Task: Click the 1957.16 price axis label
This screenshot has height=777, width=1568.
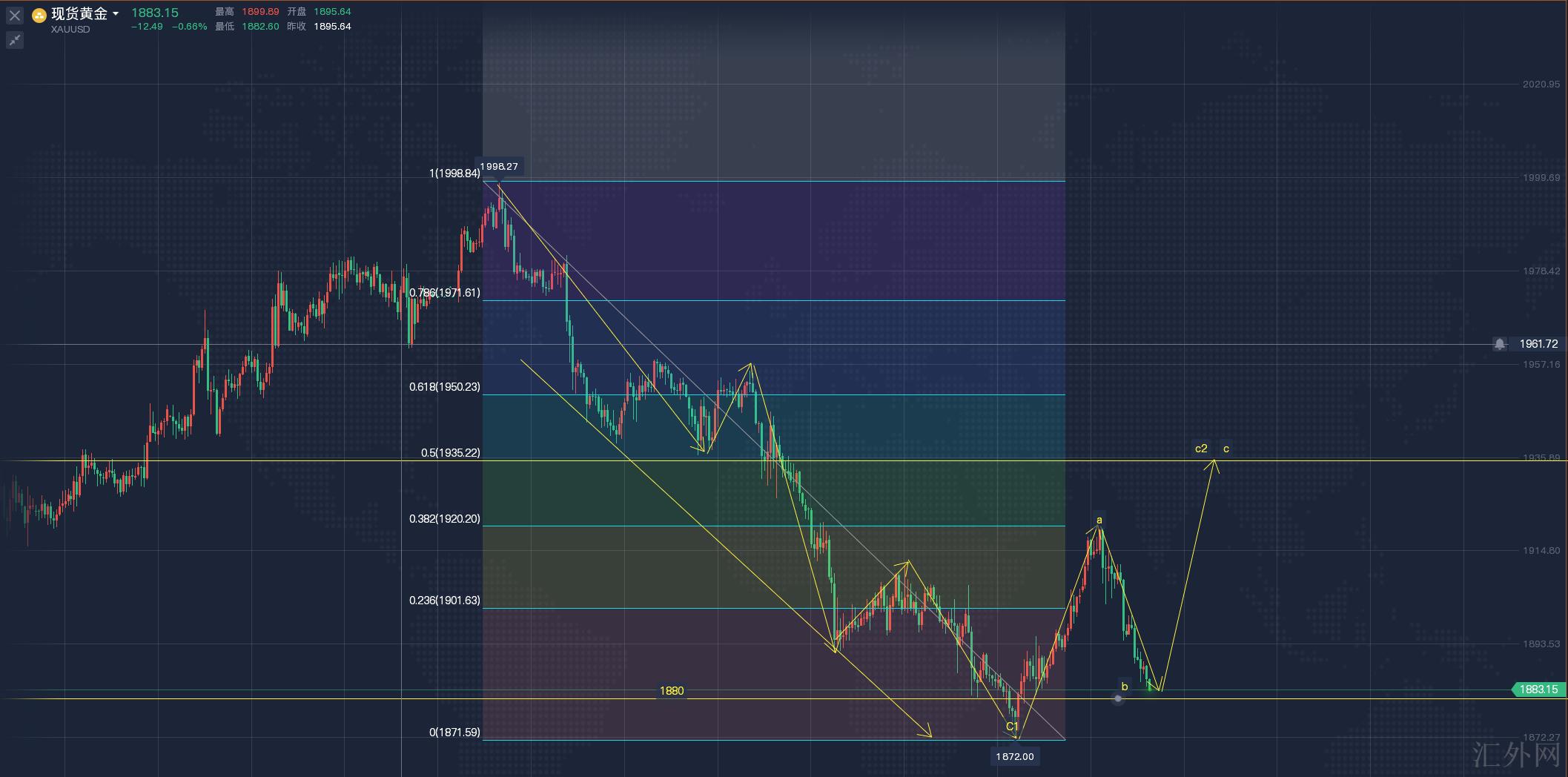Action: 1541,365
